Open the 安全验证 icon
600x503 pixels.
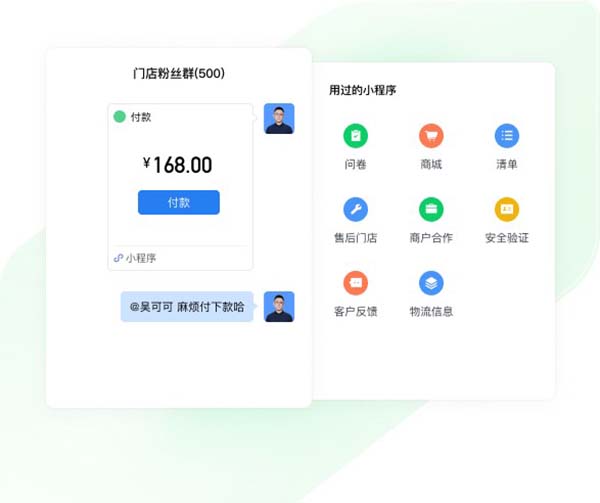(507, 209)
